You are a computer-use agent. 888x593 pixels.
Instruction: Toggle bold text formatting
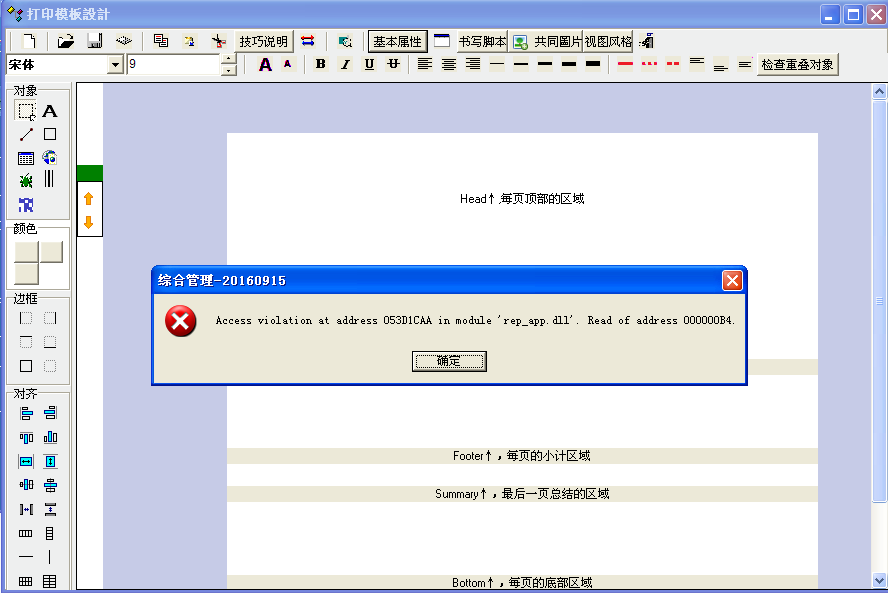[320, 64]
